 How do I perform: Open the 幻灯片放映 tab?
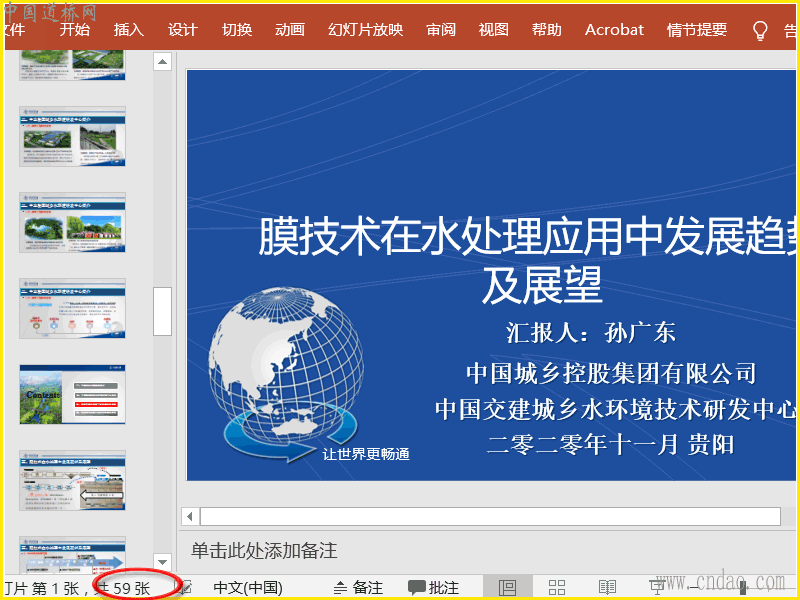(x=365, y=30)
